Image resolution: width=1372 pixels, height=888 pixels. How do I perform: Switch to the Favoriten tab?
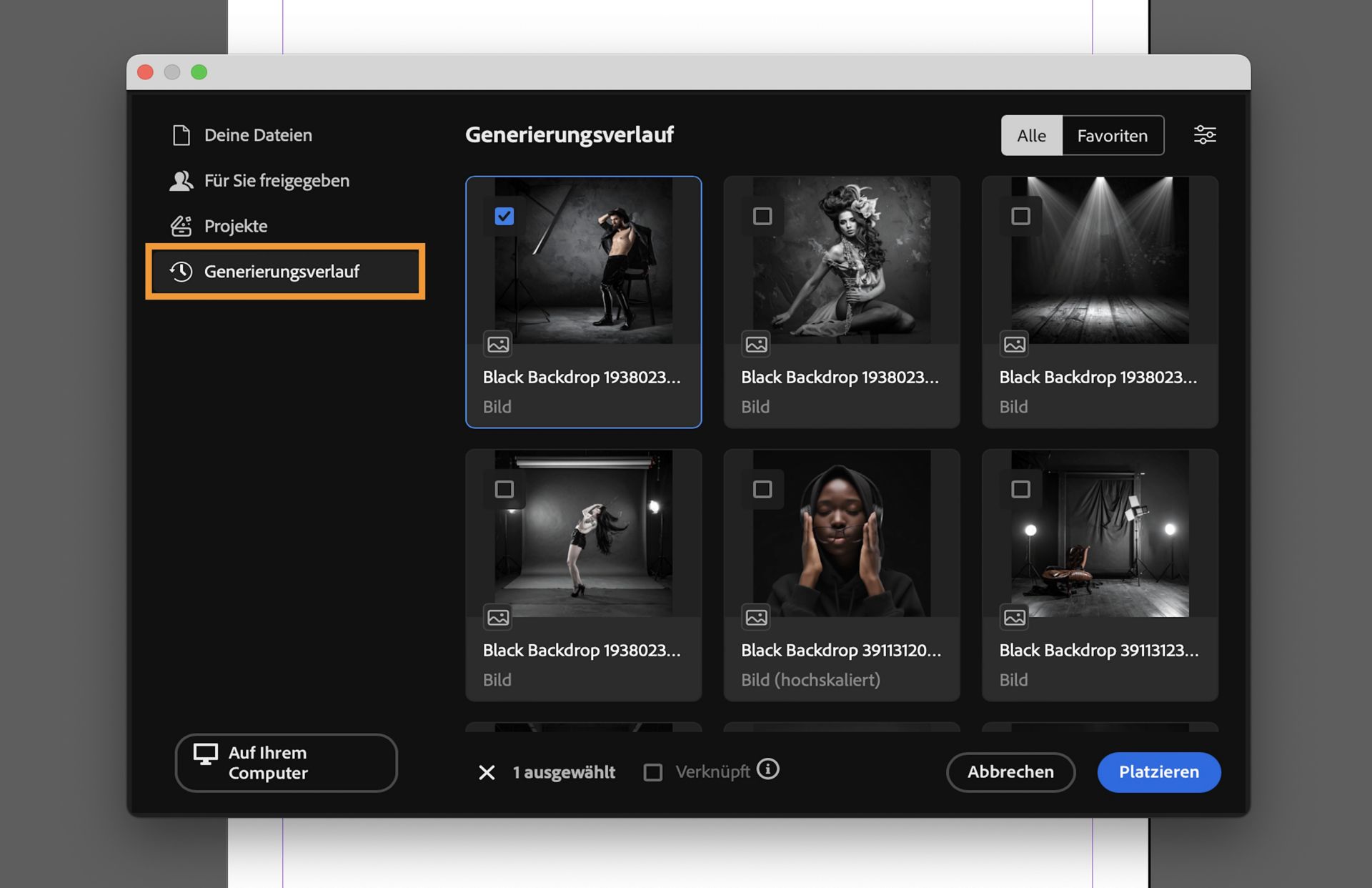point(1112,135)
